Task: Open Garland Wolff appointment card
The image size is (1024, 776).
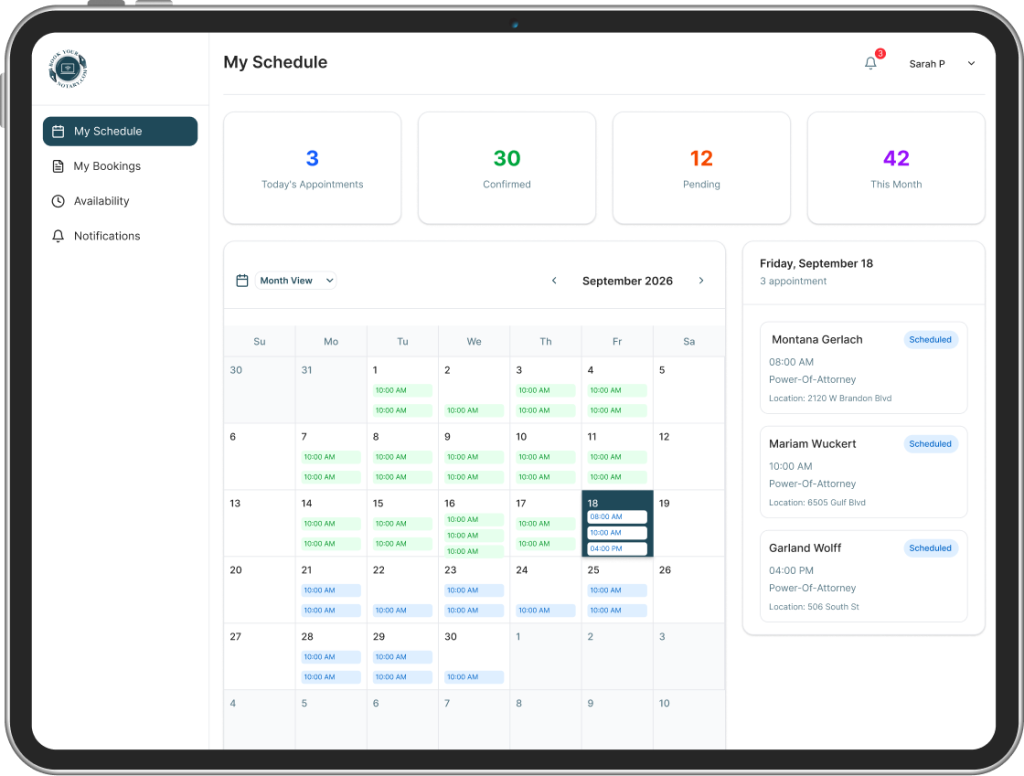Action: point(863,576)
